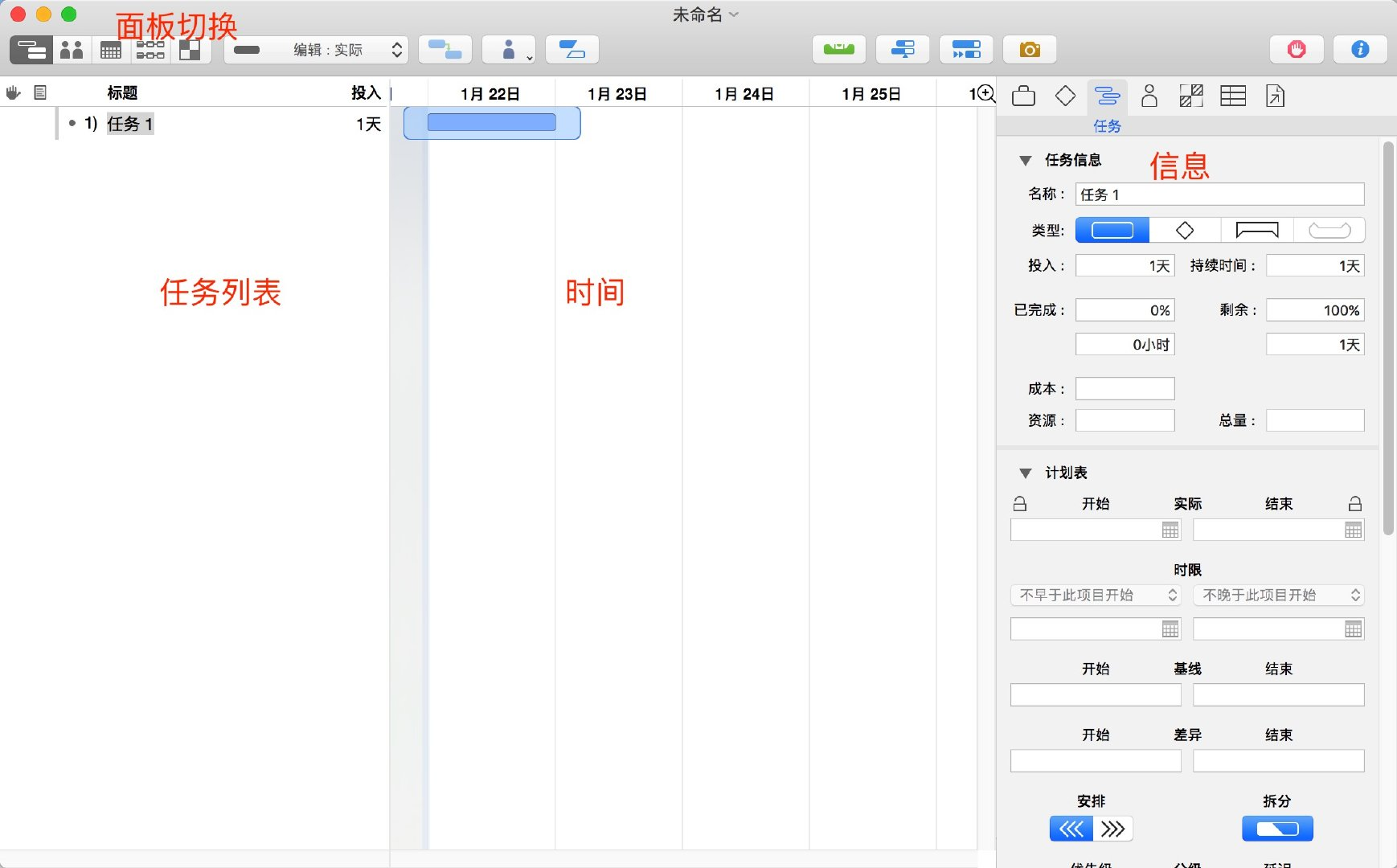Click the violations hand column header

pyautogui.click(x=13, y=93)
